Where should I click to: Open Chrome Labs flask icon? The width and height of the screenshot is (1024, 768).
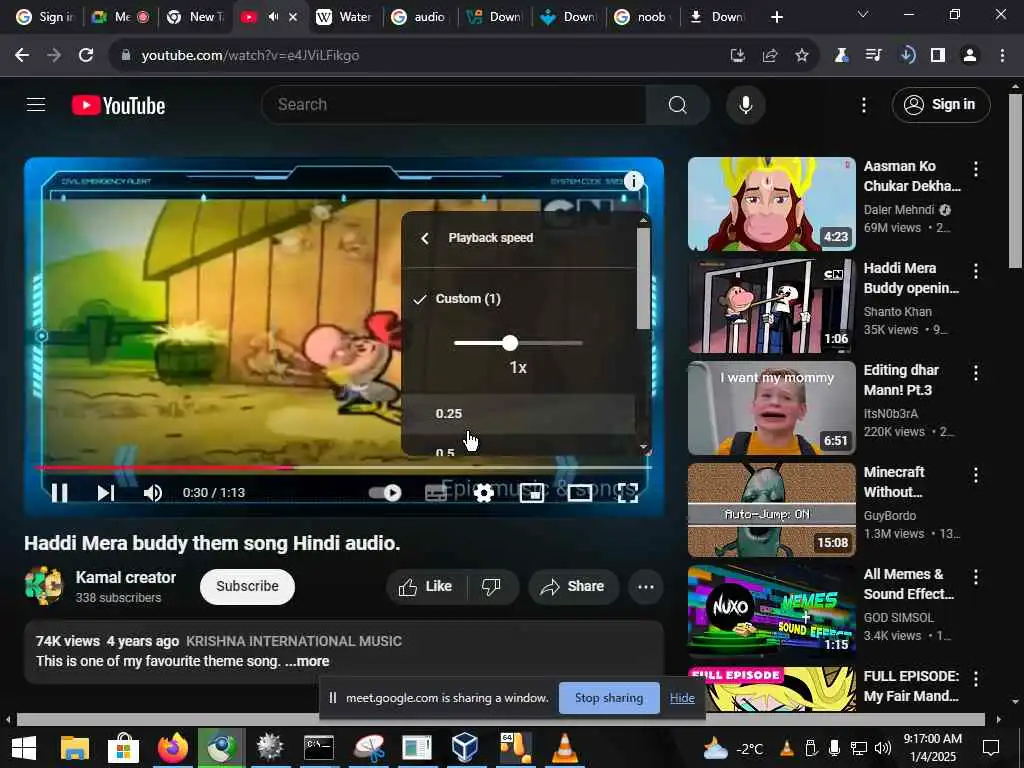click(x=841, y=56)
